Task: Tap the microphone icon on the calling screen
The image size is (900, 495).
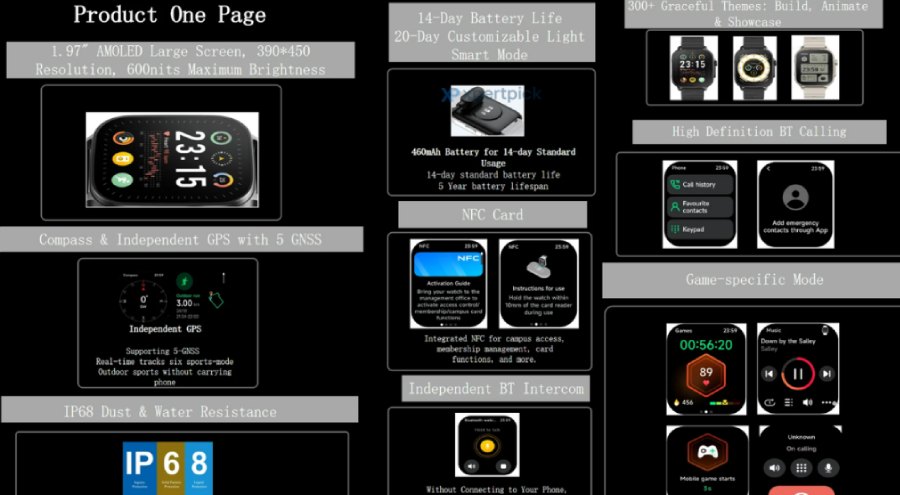Action: (827, 467)
